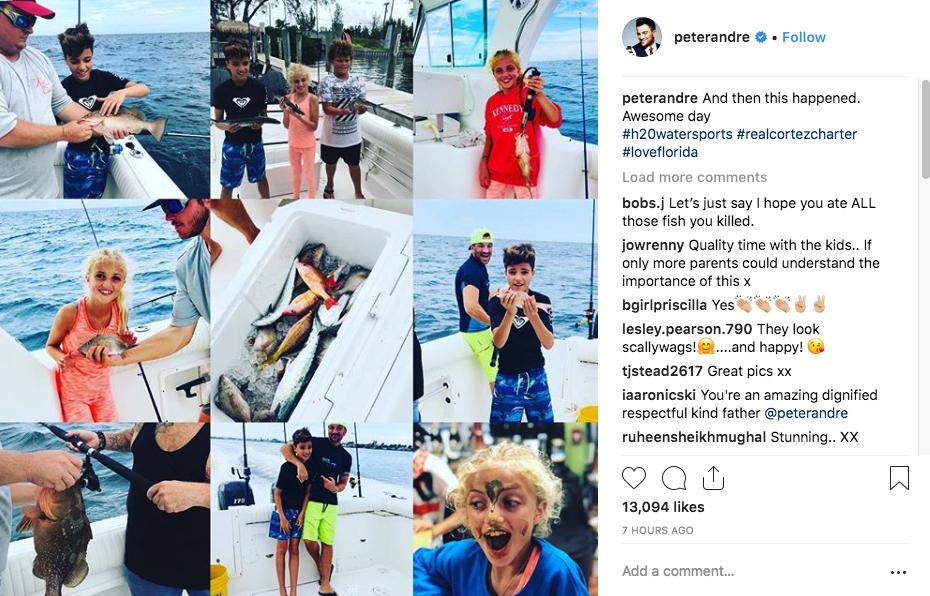Image resolution: width=930 pixels, height=596 pixels.
Task: Click the verified badge next to peterandre
Action: 760,37
